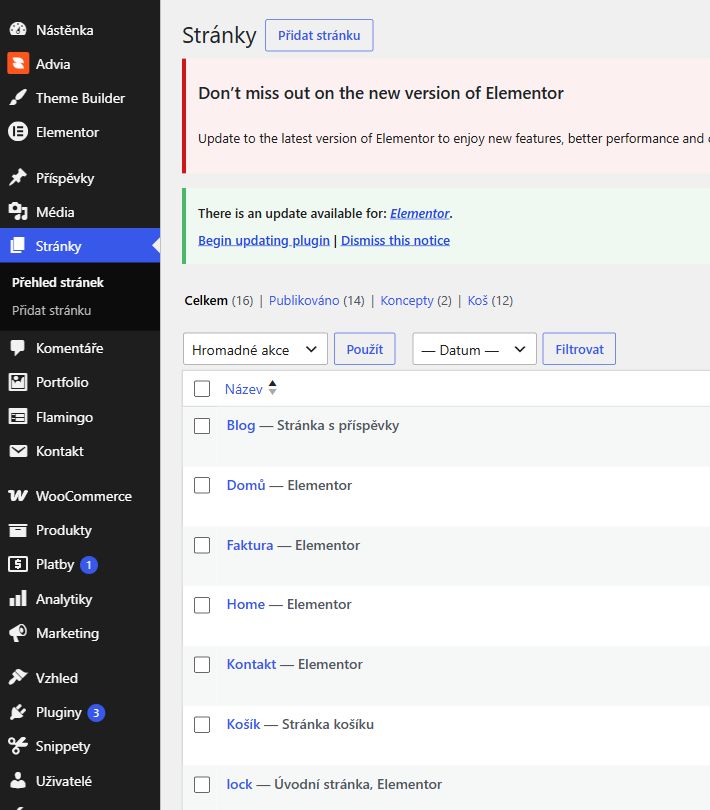Go to the WooCommerce menu label
This screenshot has width=710, height=810.
[x=84, y=496]
